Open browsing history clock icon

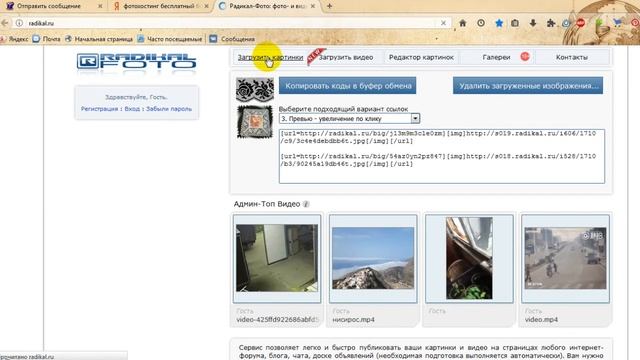[x=481, y=23]
